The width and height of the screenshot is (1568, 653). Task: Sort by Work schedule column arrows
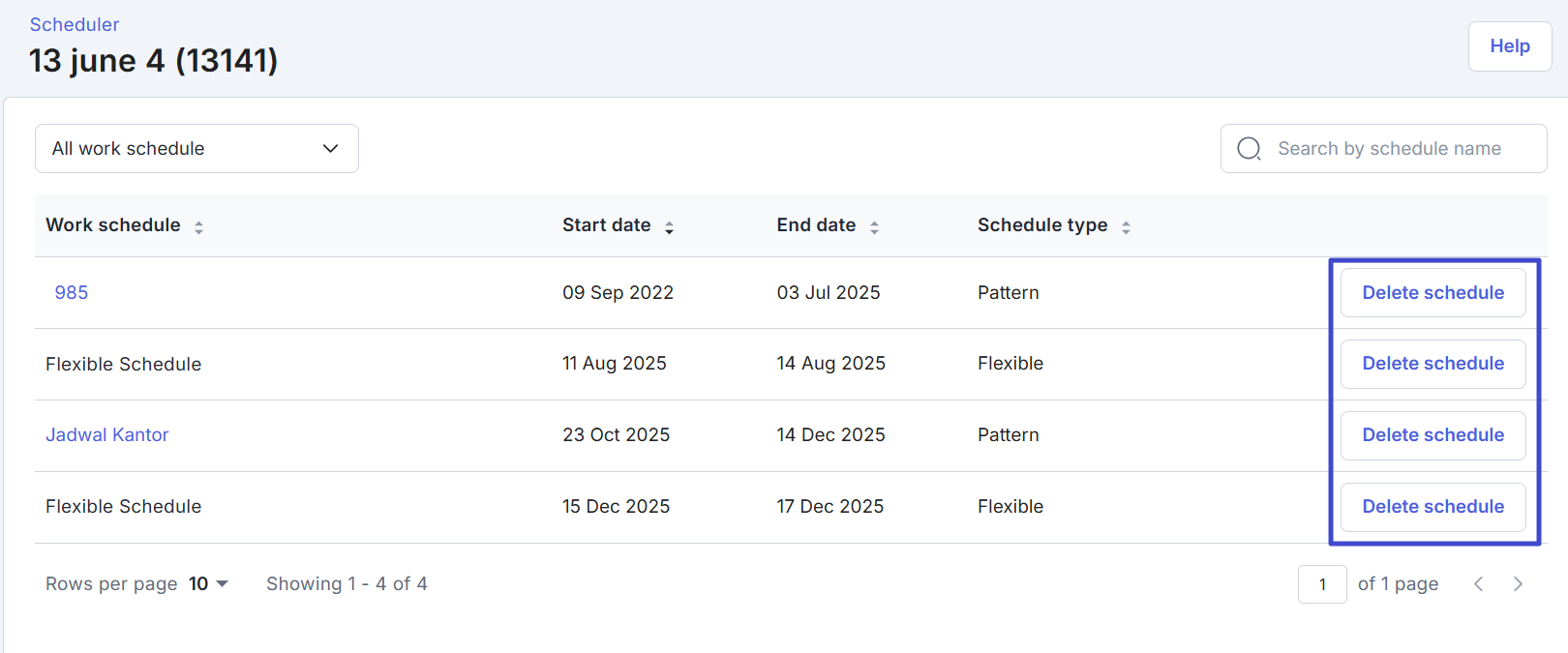click(x=198, y=227)
